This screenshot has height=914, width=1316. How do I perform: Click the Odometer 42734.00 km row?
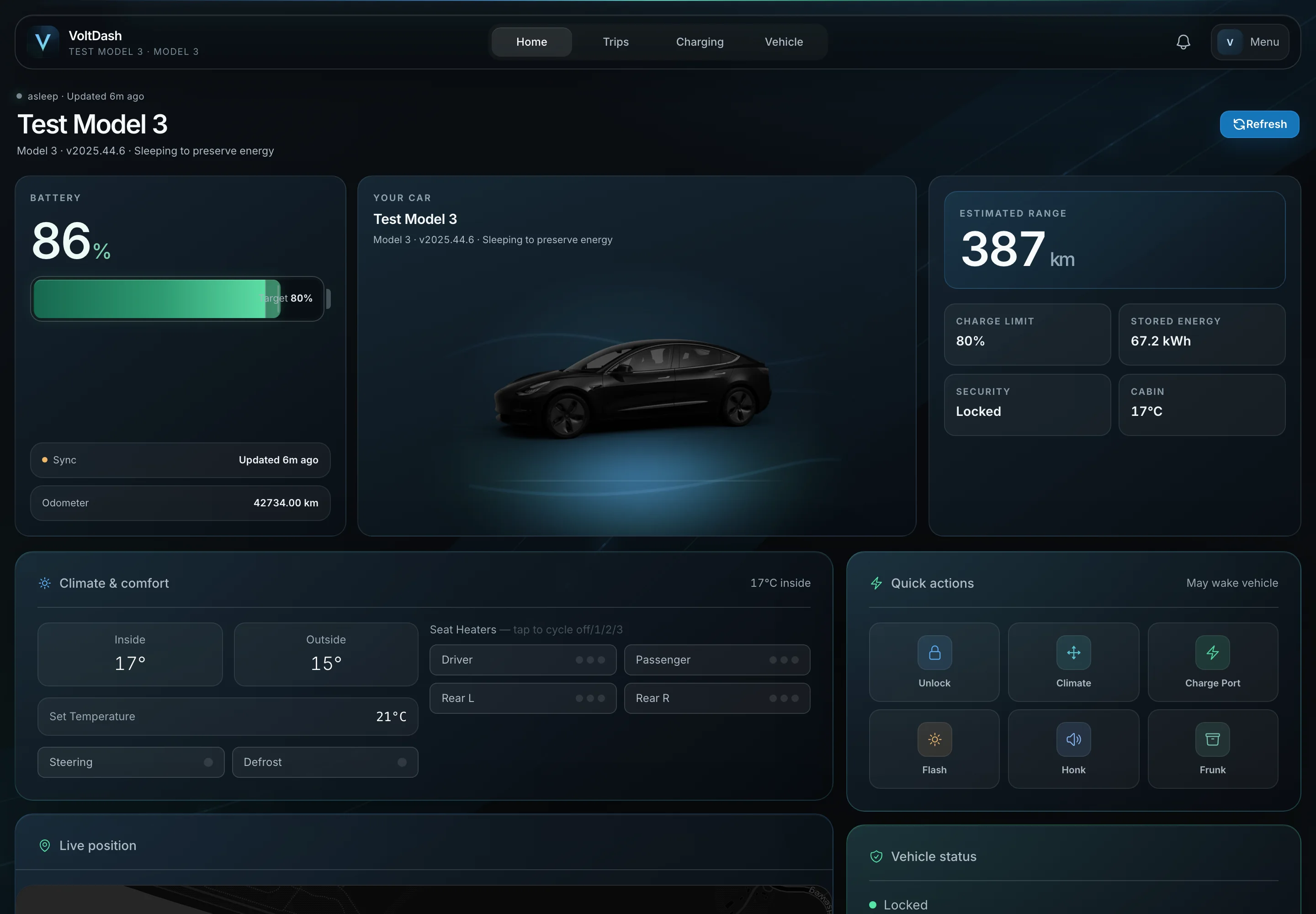point(180,503)
